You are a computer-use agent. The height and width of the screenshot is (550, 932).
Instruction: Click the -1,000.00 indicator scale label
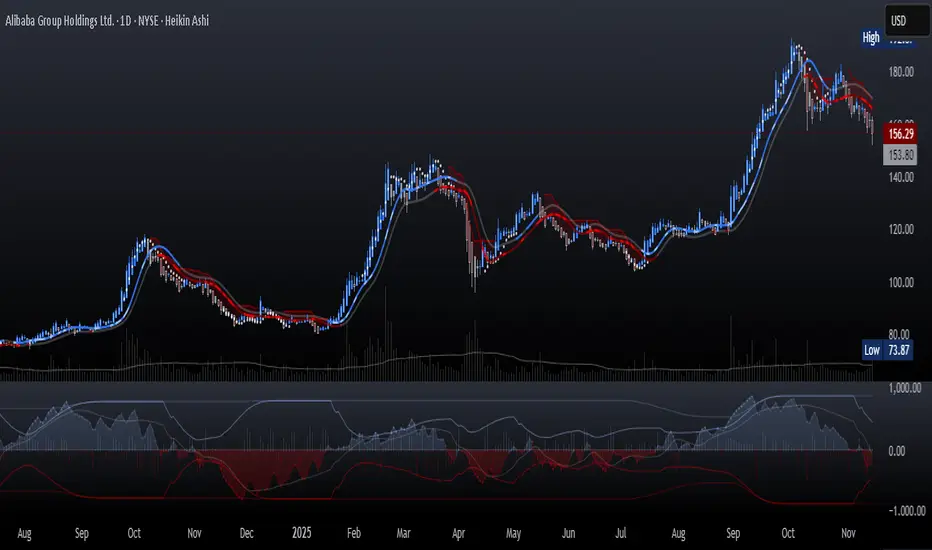point(903,511)
